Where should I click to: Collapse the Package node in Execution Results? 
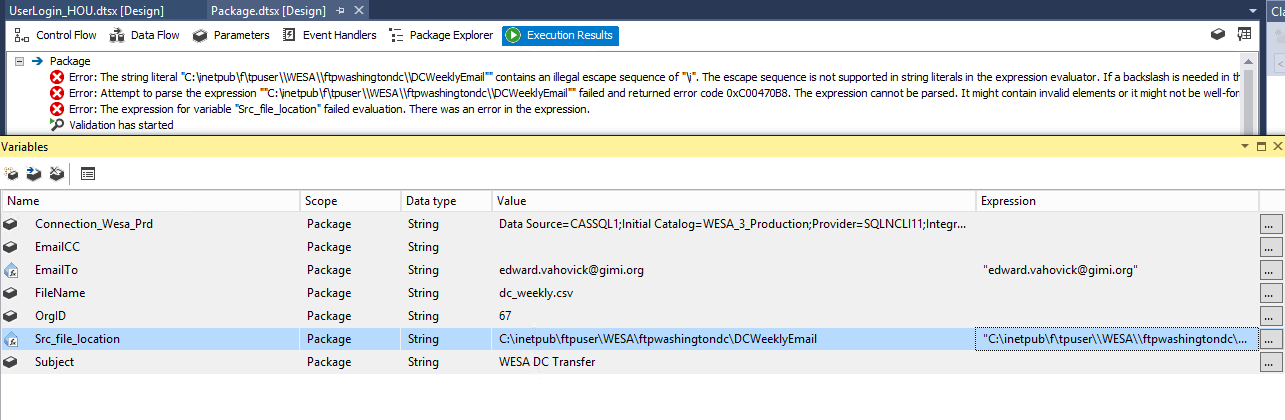click(20, 61)
